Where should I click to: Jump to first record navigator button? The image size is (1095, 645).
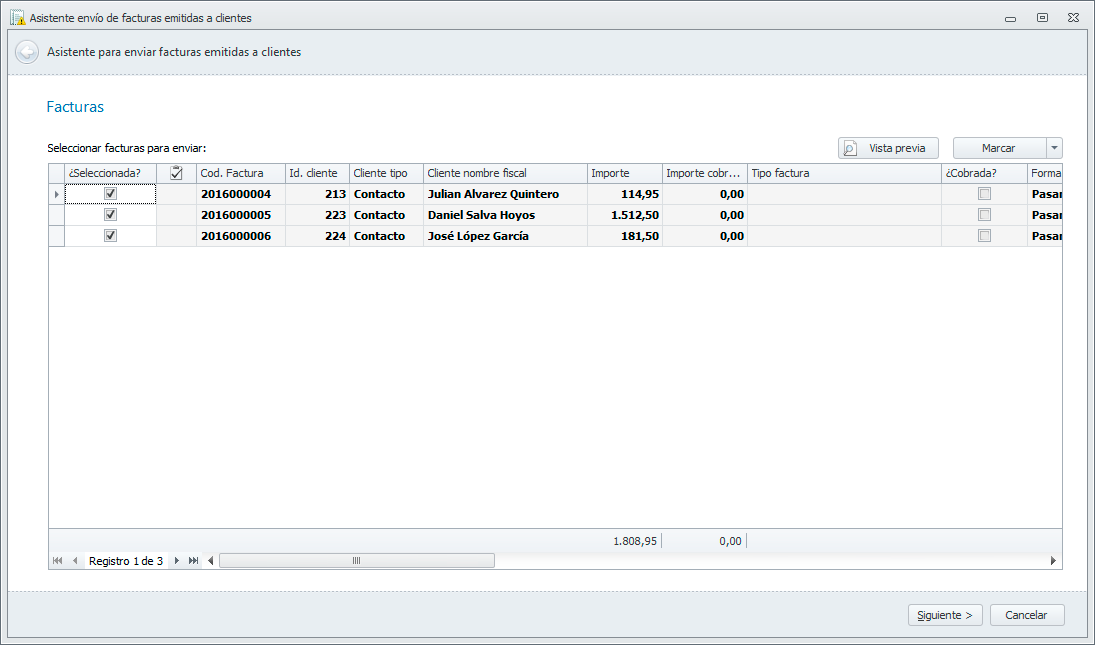click(57, 561)
